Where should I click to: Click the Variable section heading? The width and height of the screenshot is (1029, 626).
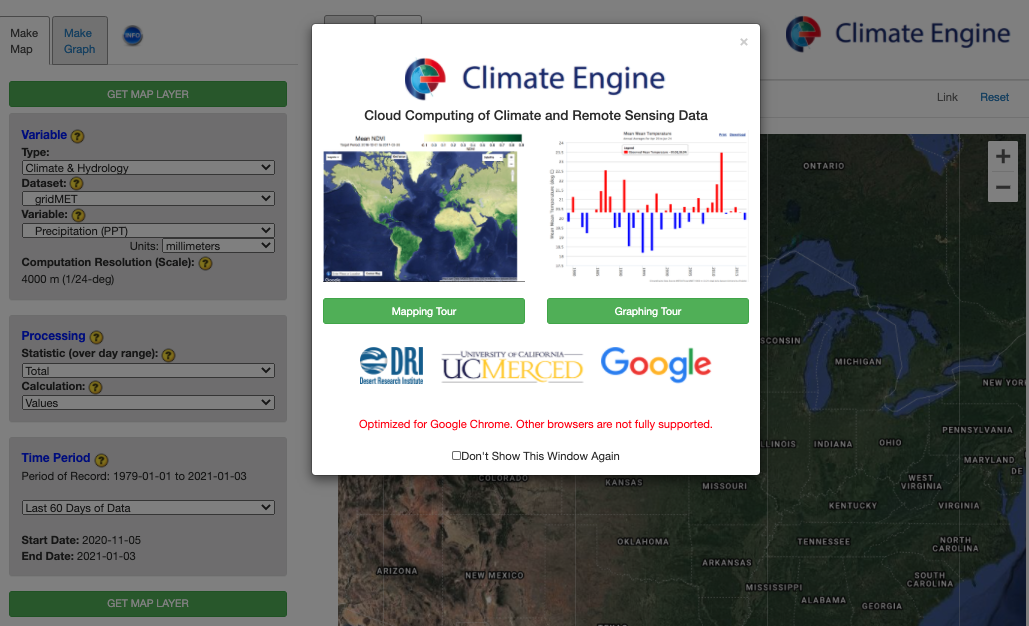click(44, 135)
